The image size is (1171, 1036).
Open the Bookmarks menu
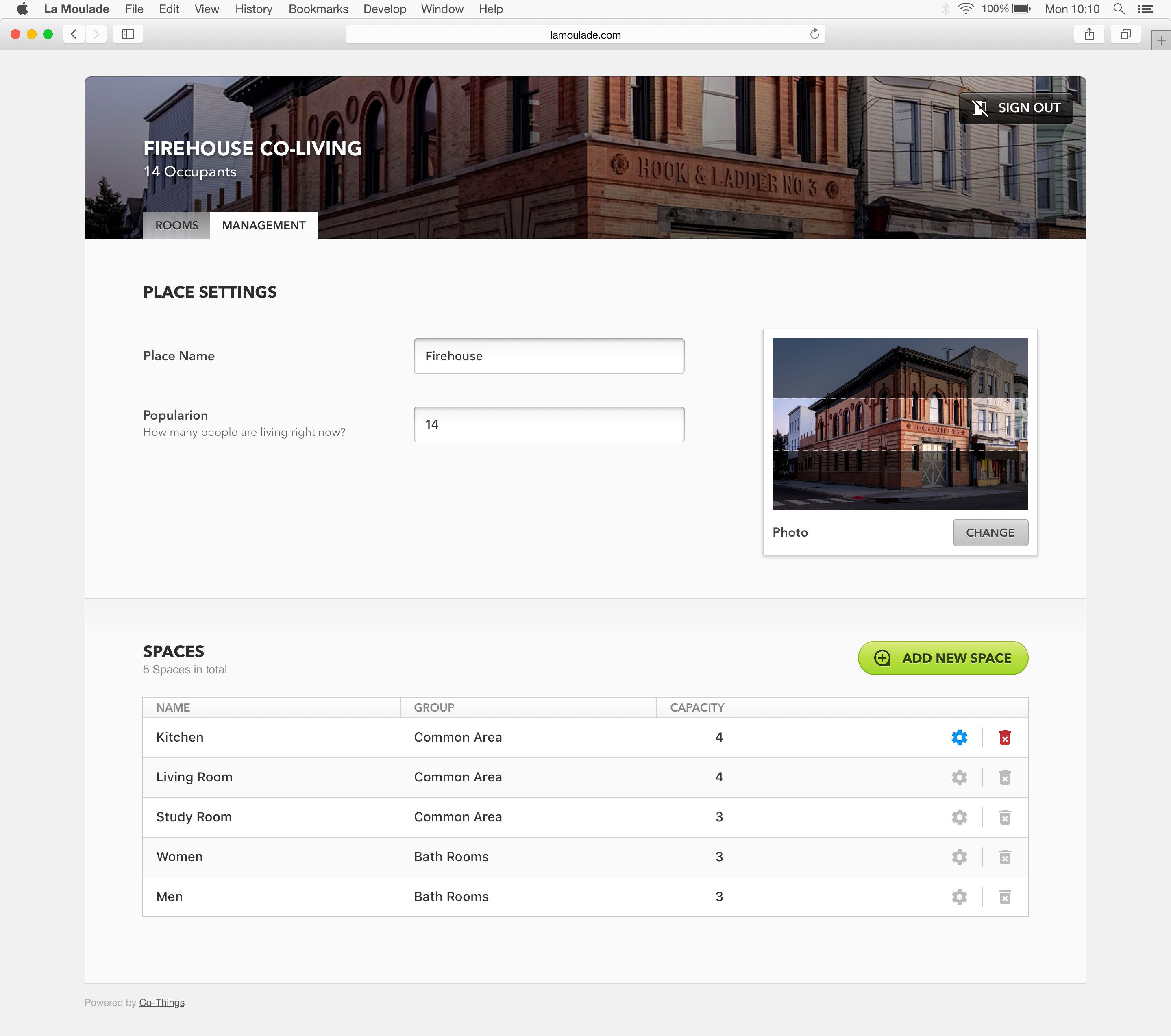click(x=318, y=9)
